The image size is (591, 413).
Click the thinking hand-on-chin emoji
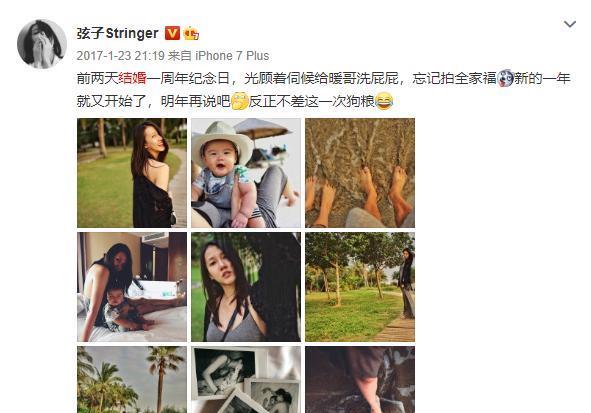coord(240,101)
